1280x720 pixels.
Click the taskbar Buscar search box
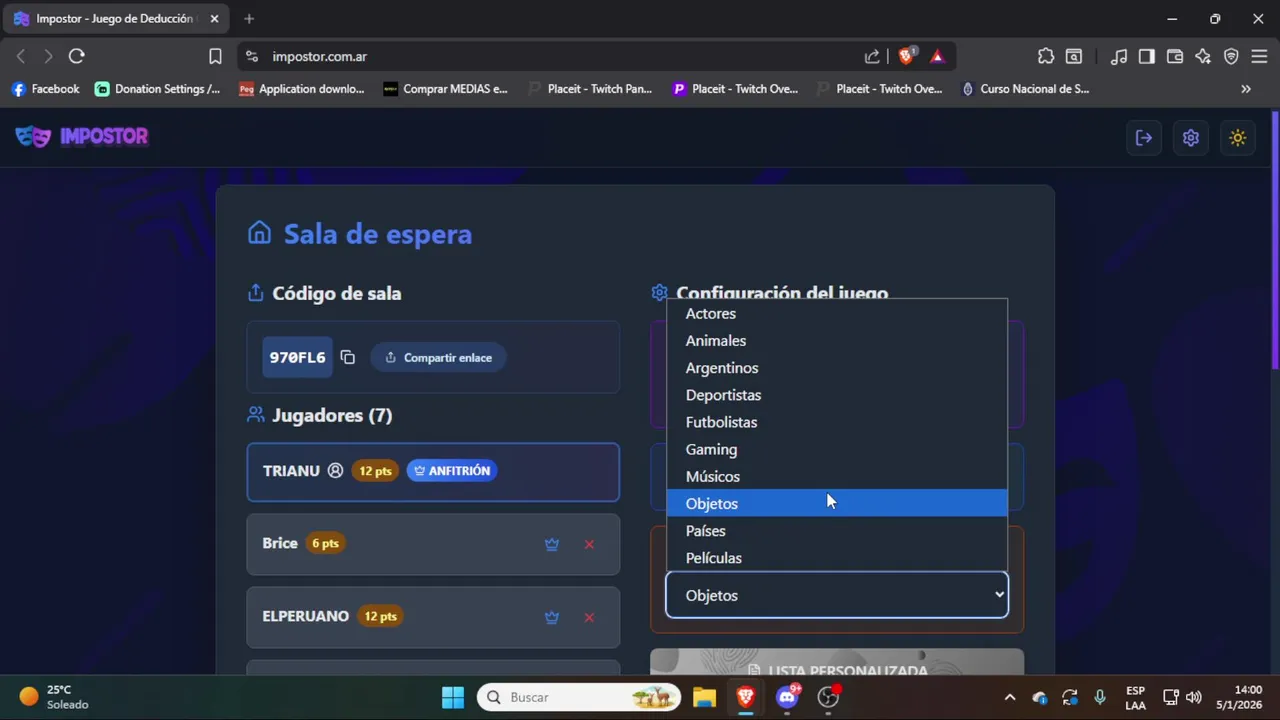click(579, 697)
